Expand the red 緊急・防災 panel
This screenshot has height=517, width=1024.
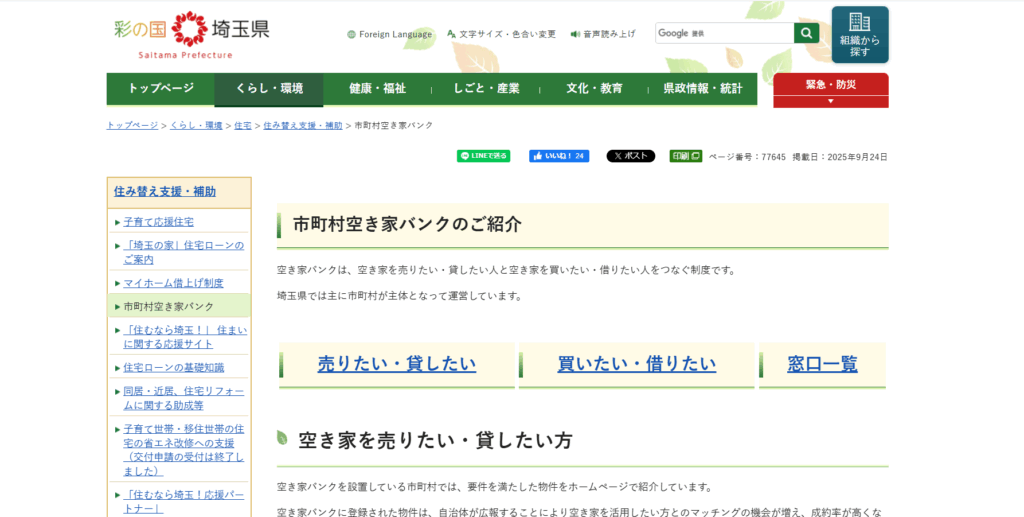[830, 90]
